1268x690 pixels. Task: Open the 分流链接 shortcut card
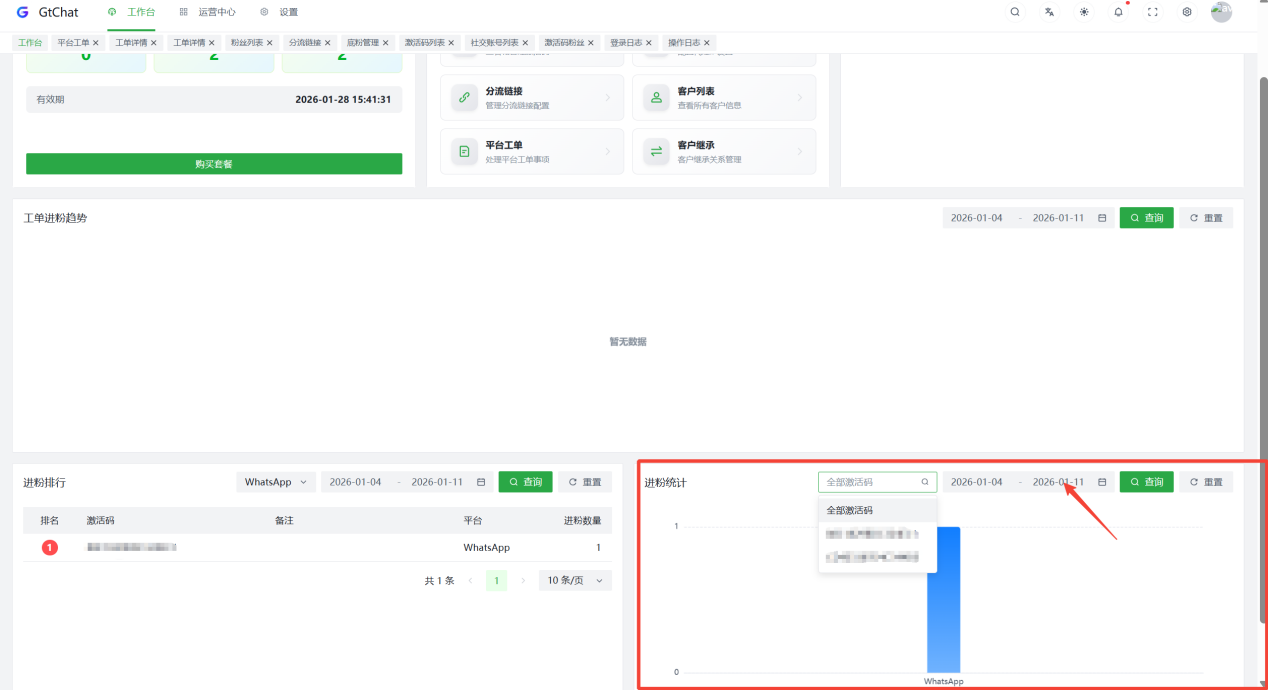coord(532,98)
